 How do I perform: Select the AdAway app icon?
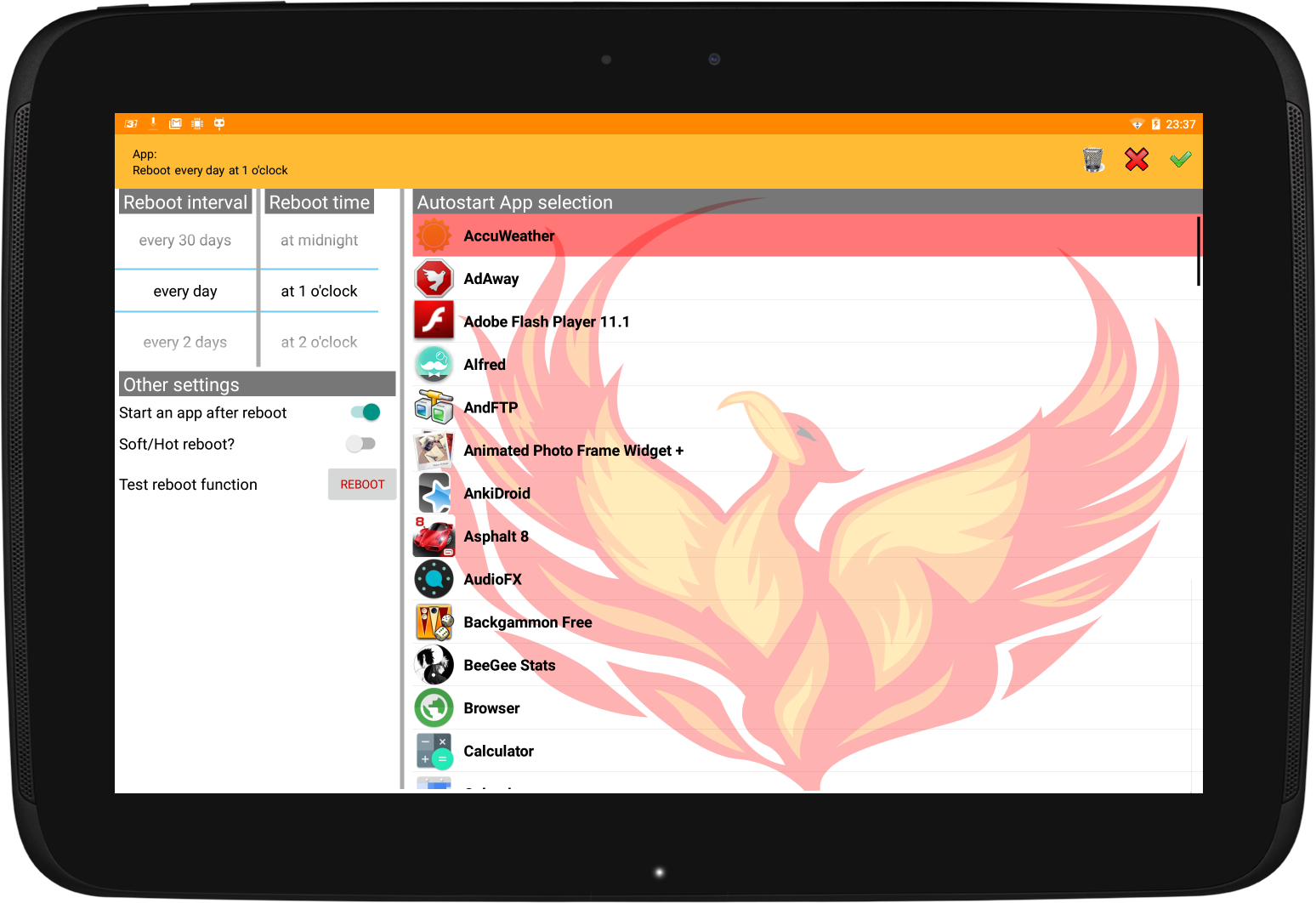pos(434,278)
